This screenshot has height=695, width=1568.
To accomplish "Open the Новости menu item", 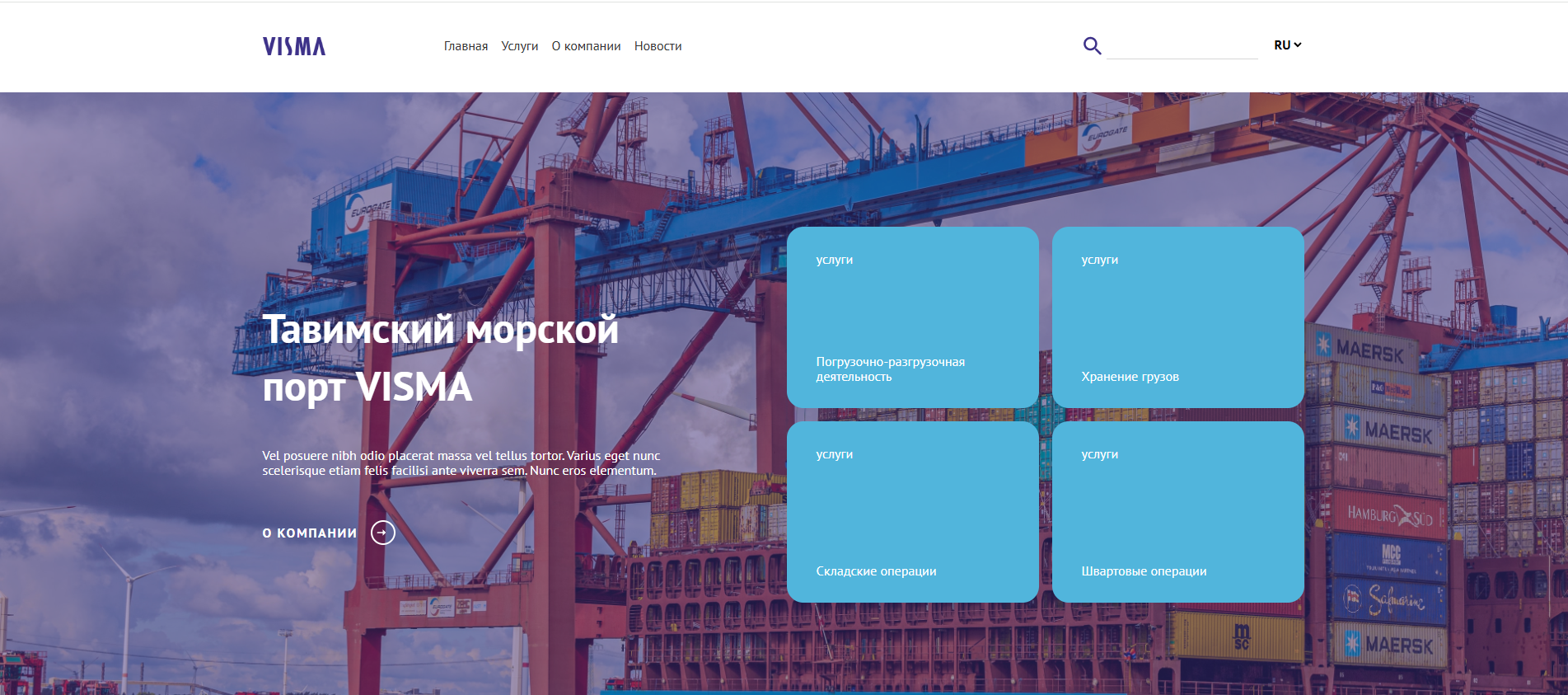I will pos(658,46).
